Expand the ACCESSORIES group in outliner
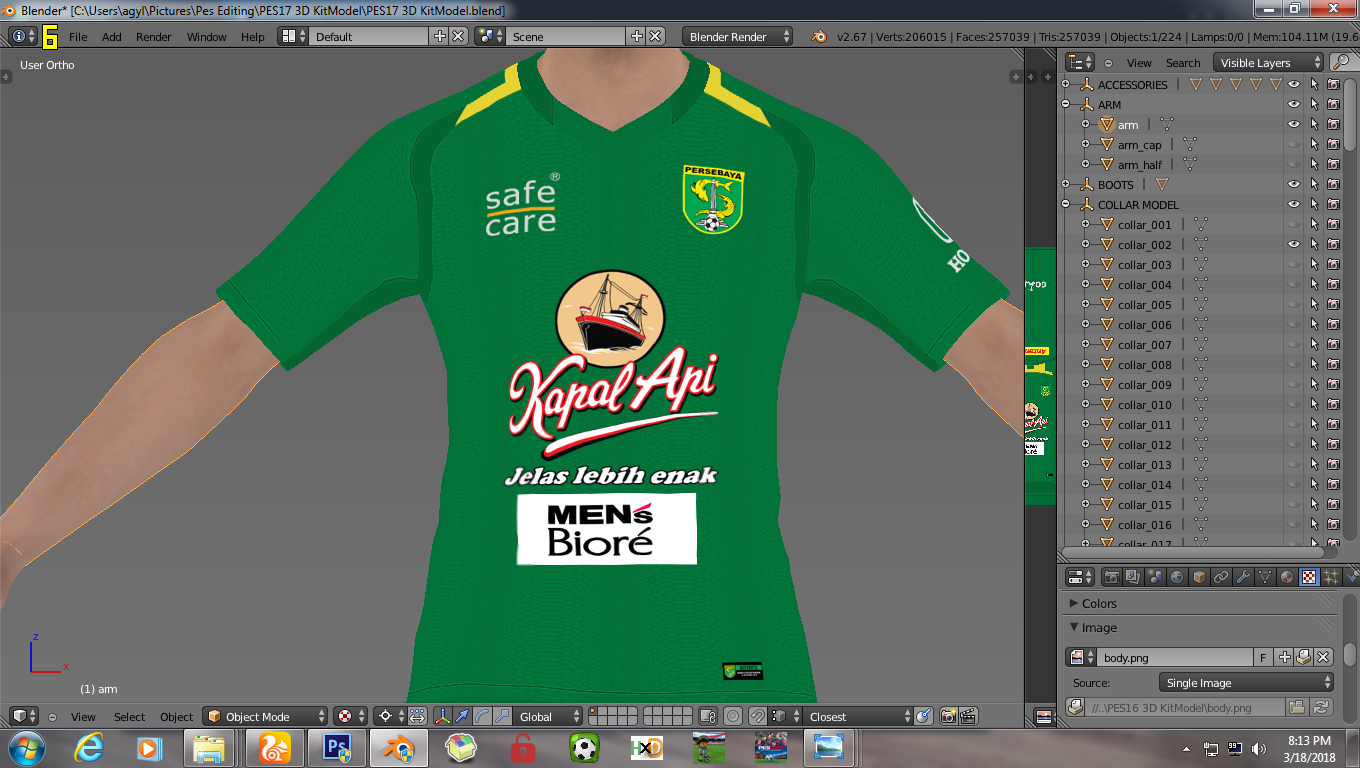The image size is (1360, 768). click(x=1066, y=85)
